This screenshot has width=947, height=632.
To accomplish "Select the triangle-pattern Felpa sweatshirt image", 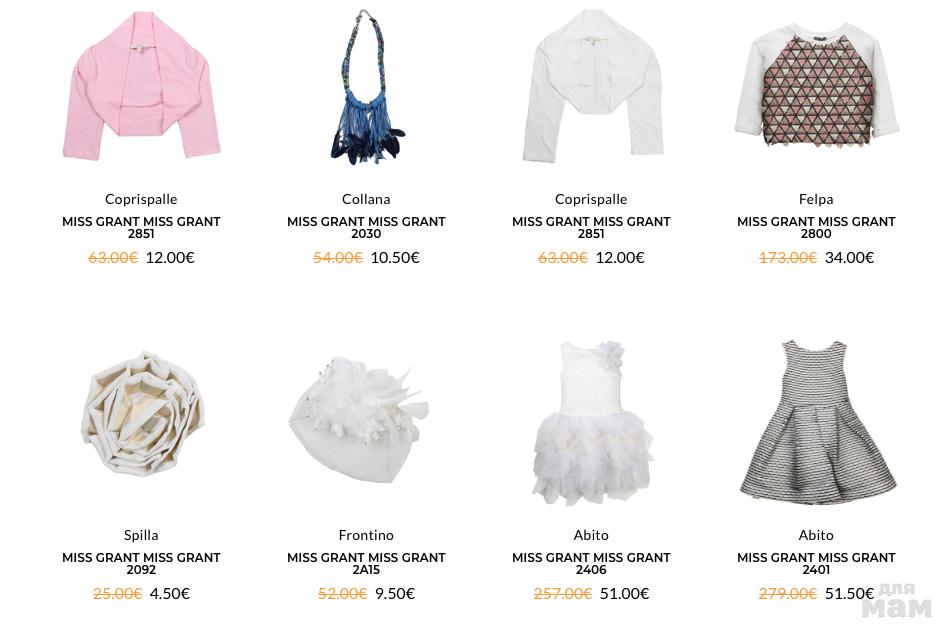I will pos(816,88).
